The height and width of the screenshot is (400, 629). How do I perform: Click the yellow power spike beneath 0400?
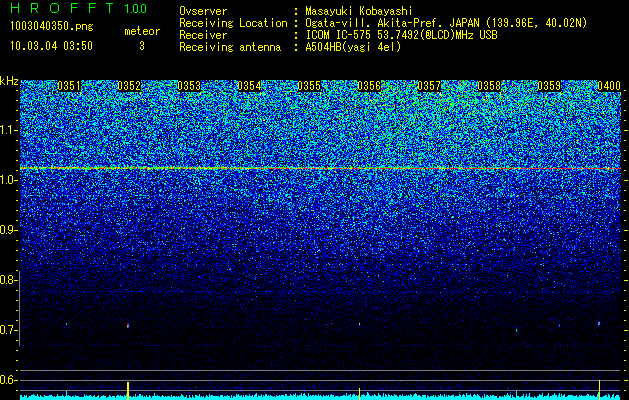599,390
